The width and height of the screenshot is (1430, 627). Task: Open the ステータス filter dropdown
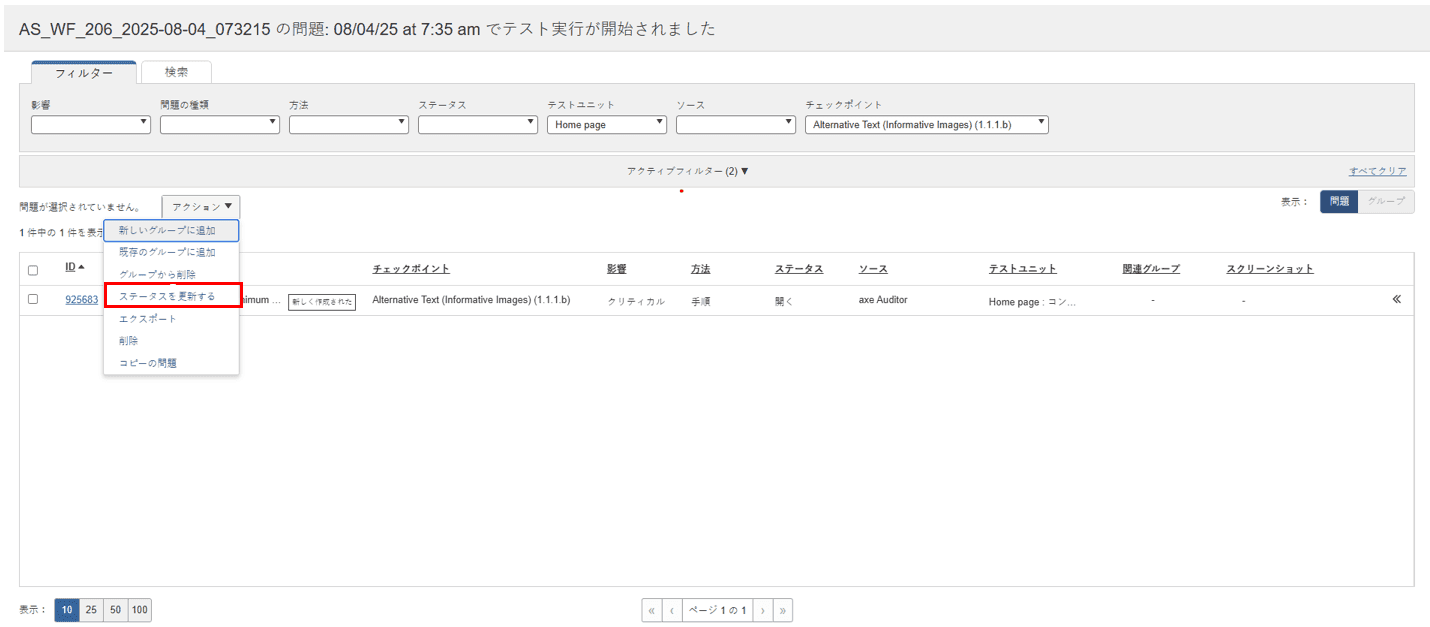(x=477, y=125)
